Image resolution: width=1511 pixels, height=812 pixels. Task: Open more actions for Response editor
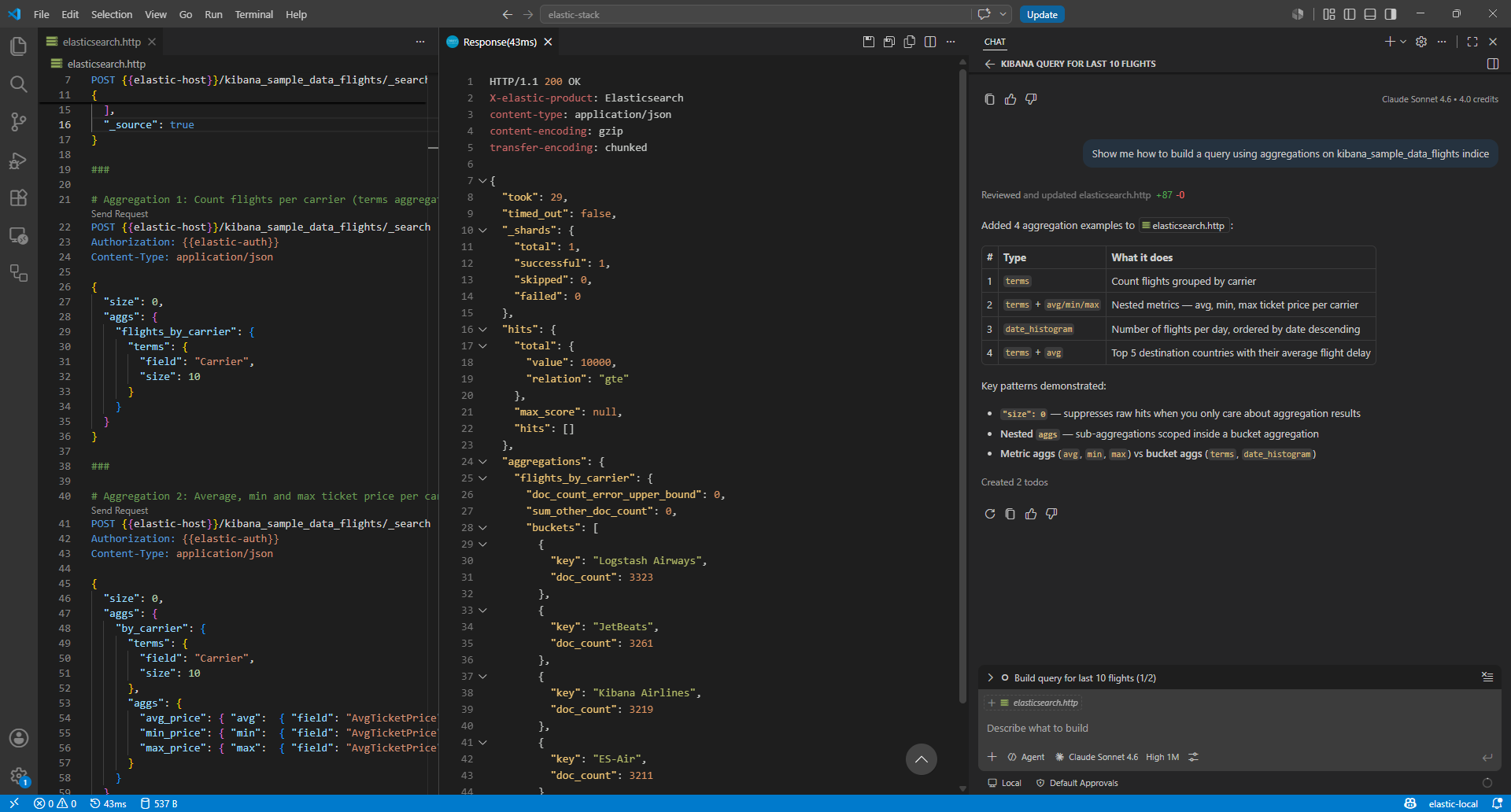[951, 42]
